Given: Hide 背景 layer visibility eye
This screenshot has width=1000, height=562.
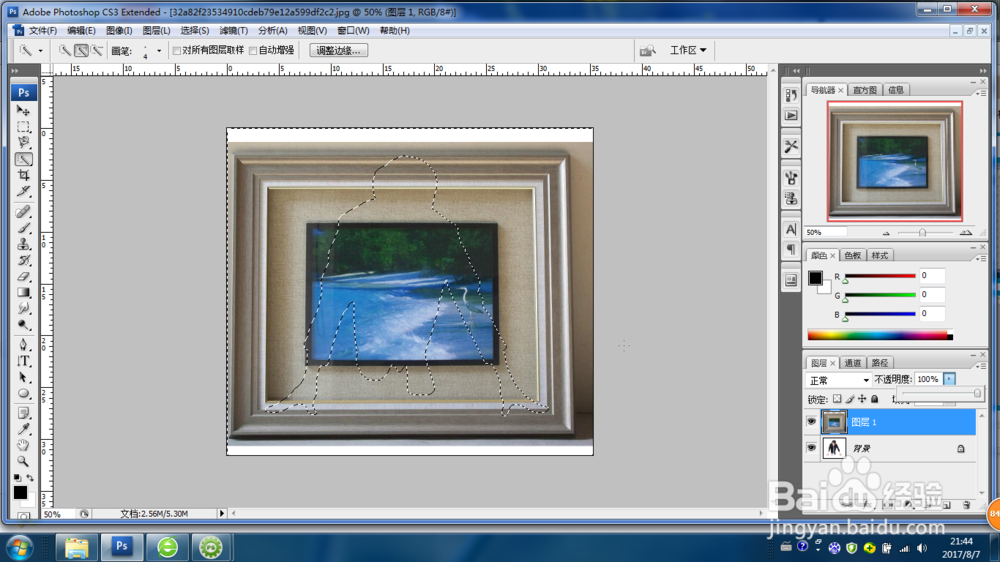Looking at the screenshot, I should click(811, 448).
